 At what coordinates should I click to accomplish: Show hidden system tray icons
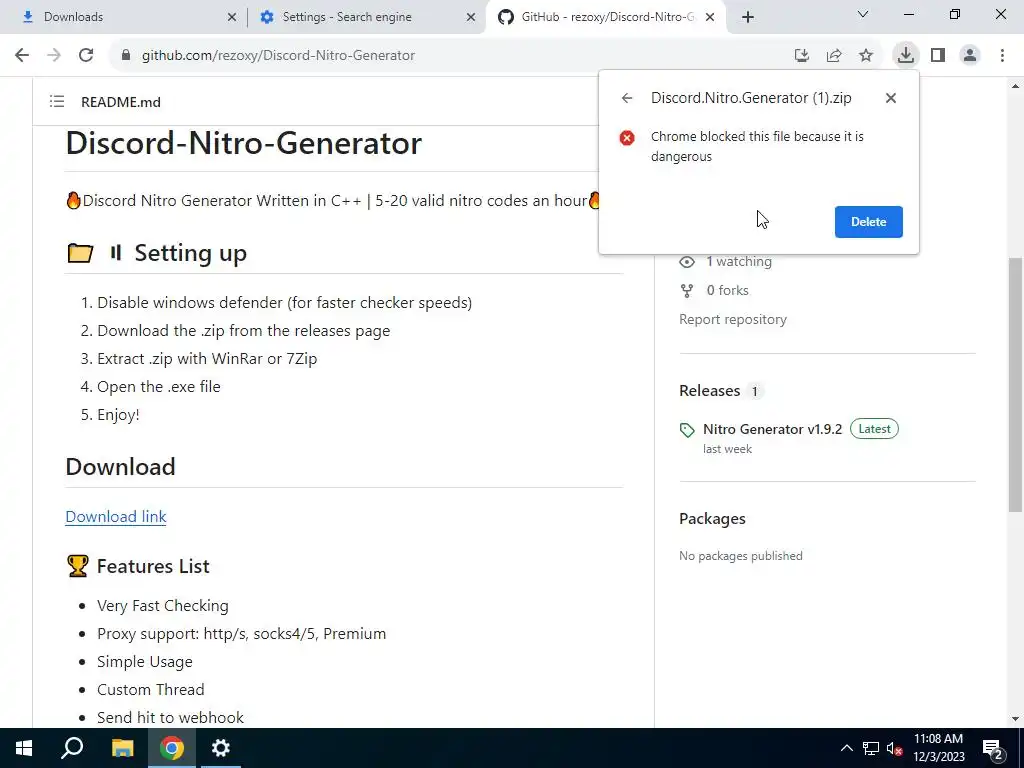pos(846,748)
